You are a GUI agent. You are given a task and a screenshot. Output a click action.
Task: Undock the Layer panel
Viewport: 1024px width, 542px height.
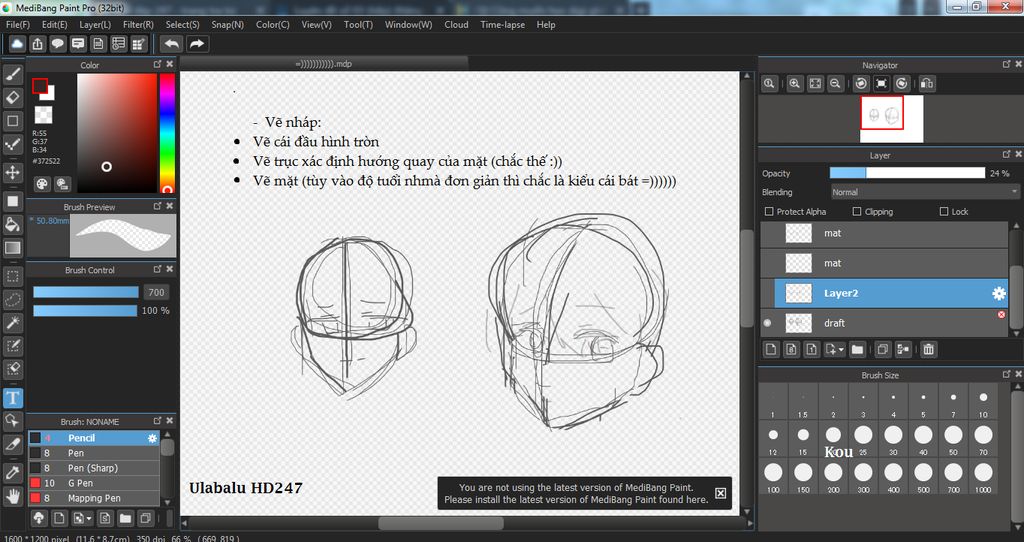pyautogui.click(x=1006, y=154)
